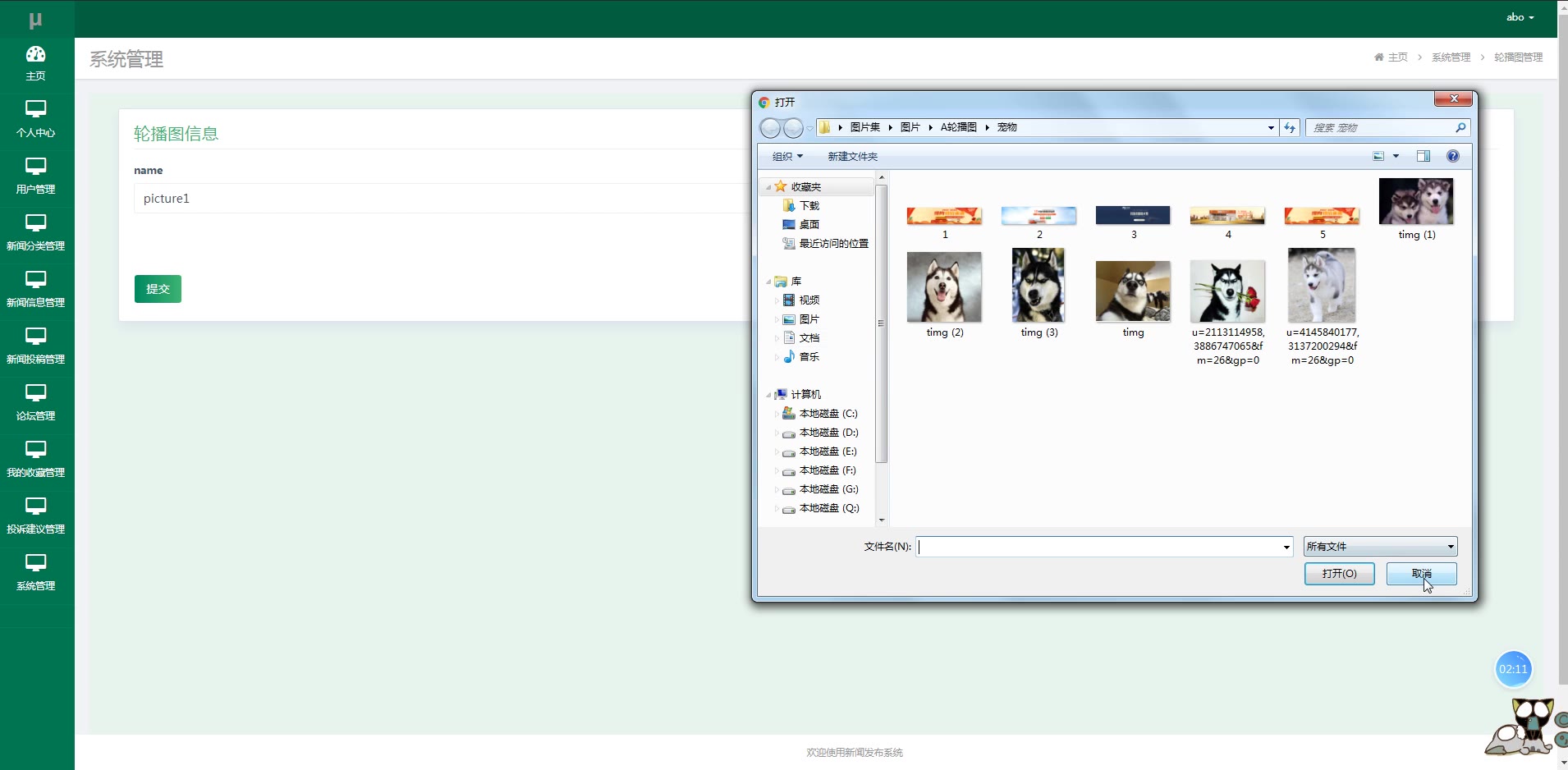
Task: Click the navigation pane vertical scrollbar
Action: (x=882, y=324)
